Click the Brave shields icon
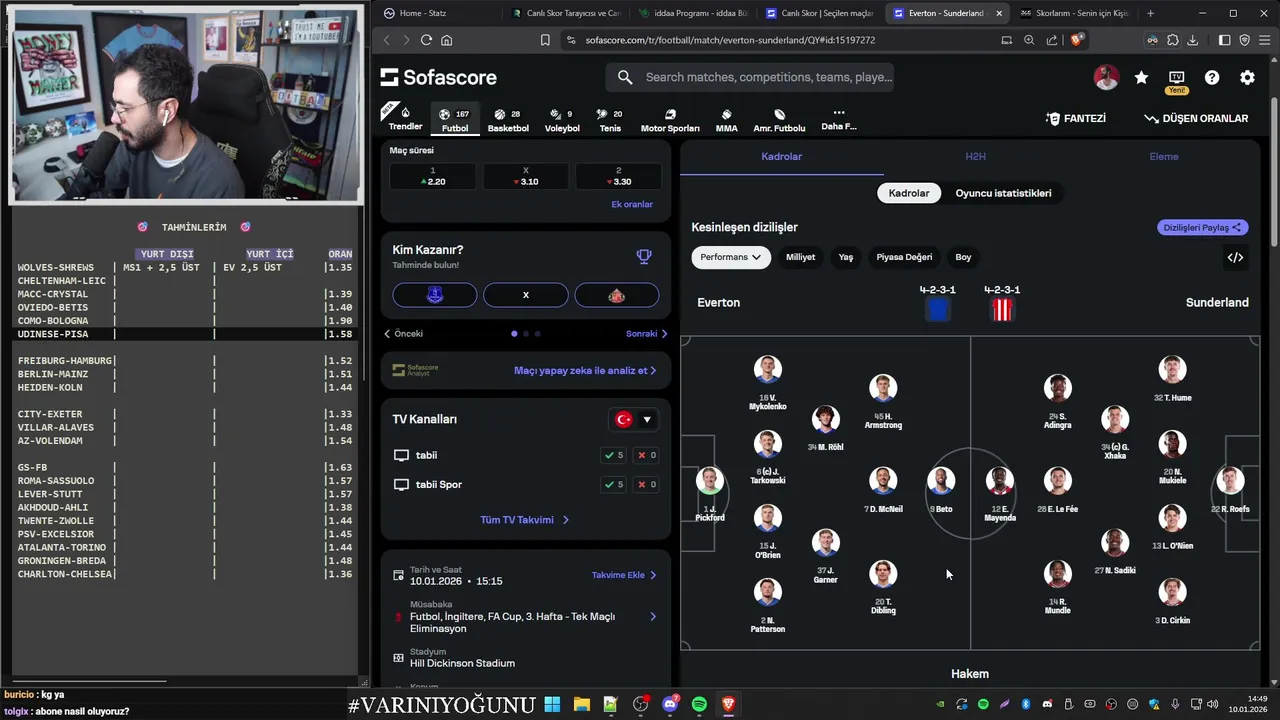Screen dimensions: 1280x720 point(1077,40)
